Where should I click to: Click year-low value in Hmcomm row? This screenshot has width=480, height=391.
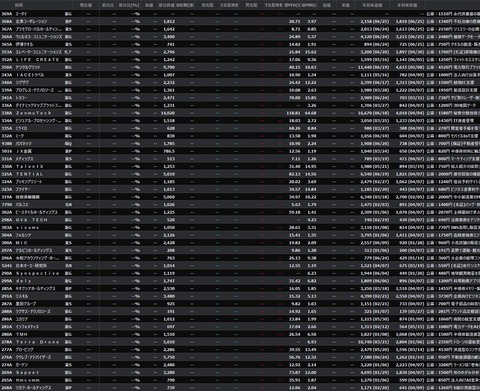412,380
